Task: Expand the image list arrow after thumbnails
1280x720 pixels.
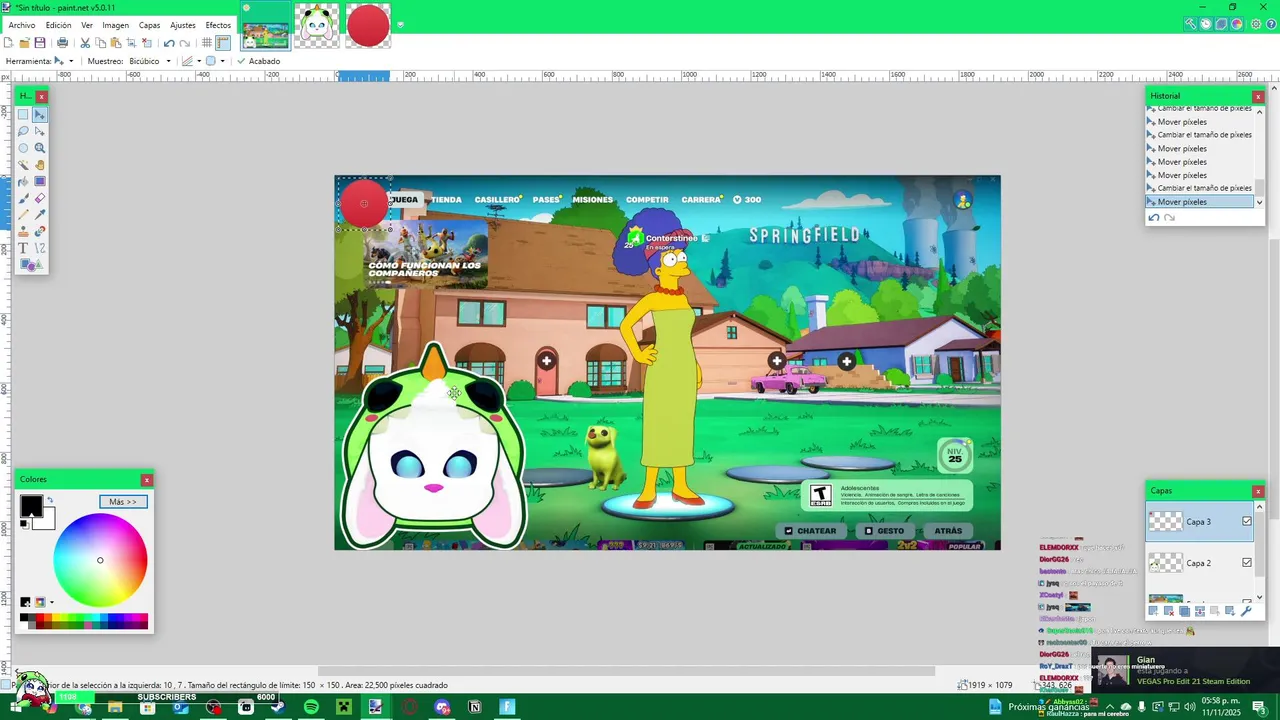Action: 400,24
